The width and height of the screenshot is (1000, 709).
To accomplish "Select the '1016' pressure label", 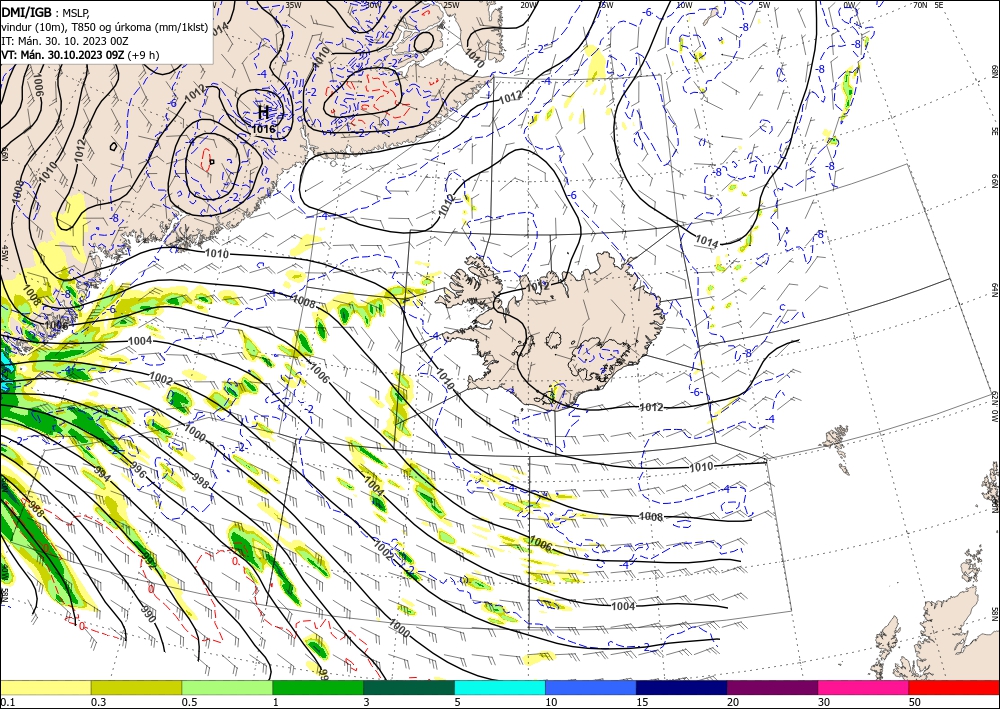I will (x=263, y=129).
